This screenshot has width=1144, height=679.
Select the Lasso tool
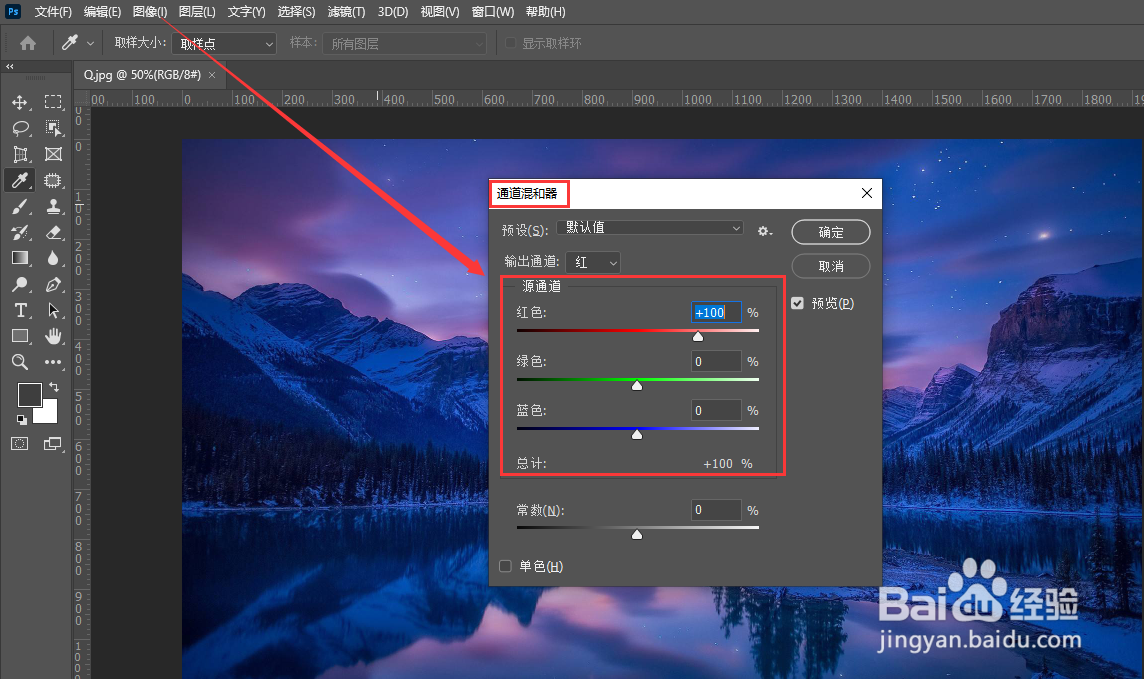pos(20,128)
